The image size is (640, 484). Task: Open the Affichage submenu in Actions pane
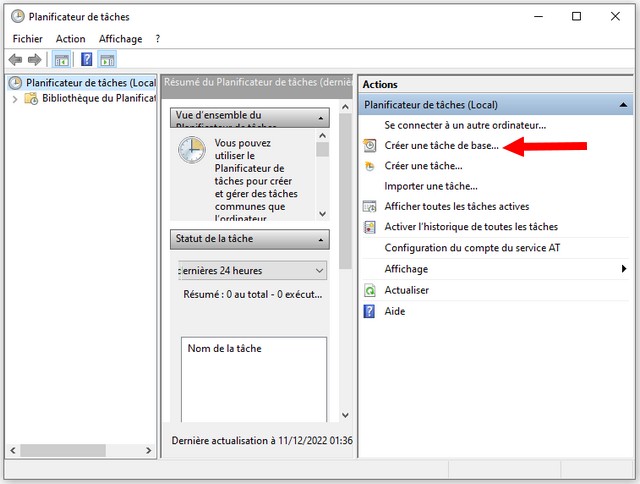tap(624, 269)
